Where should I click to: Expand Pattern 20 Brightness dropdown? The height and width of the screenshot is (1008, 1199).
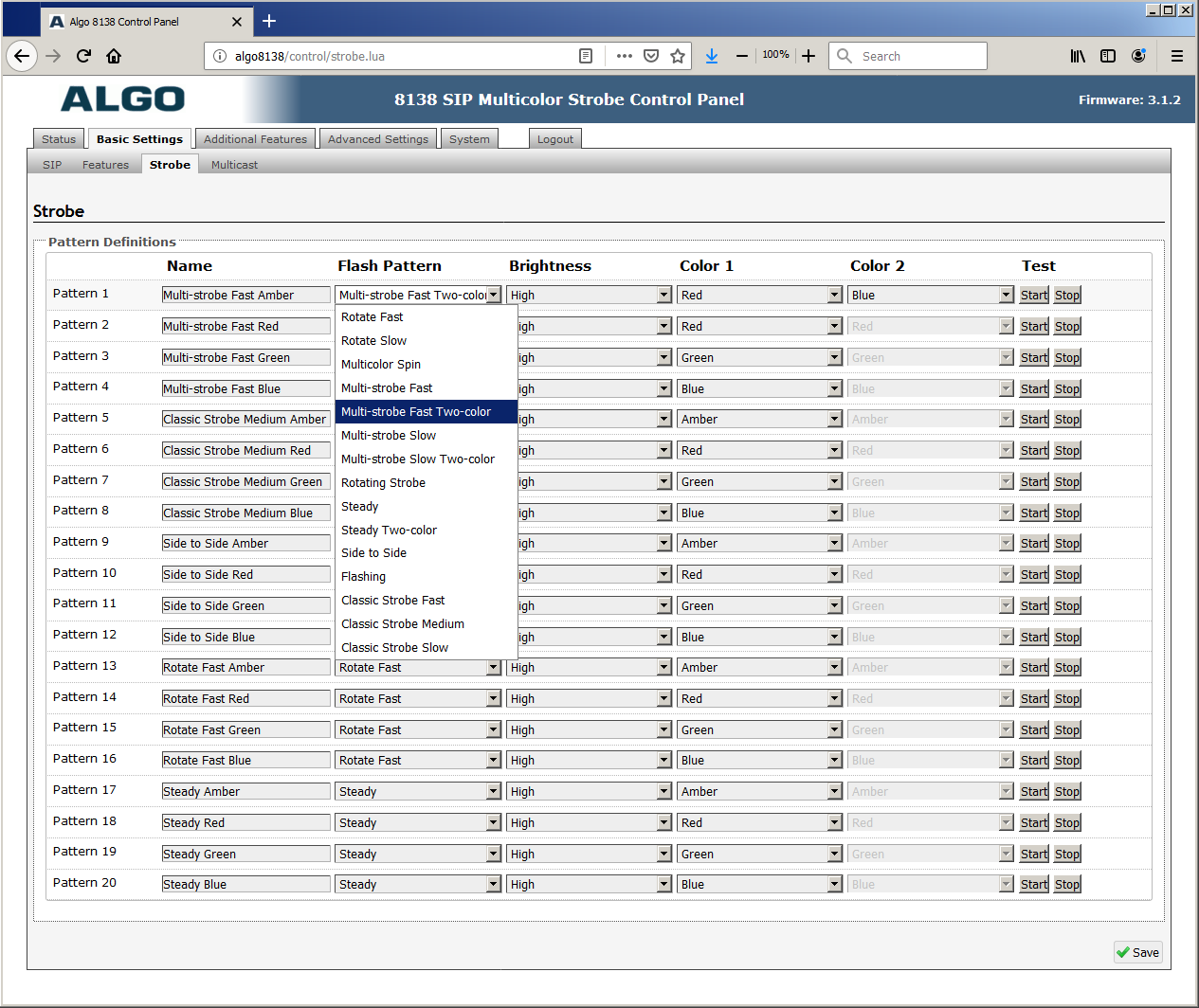pyautogui.click(x=589, y=885)
